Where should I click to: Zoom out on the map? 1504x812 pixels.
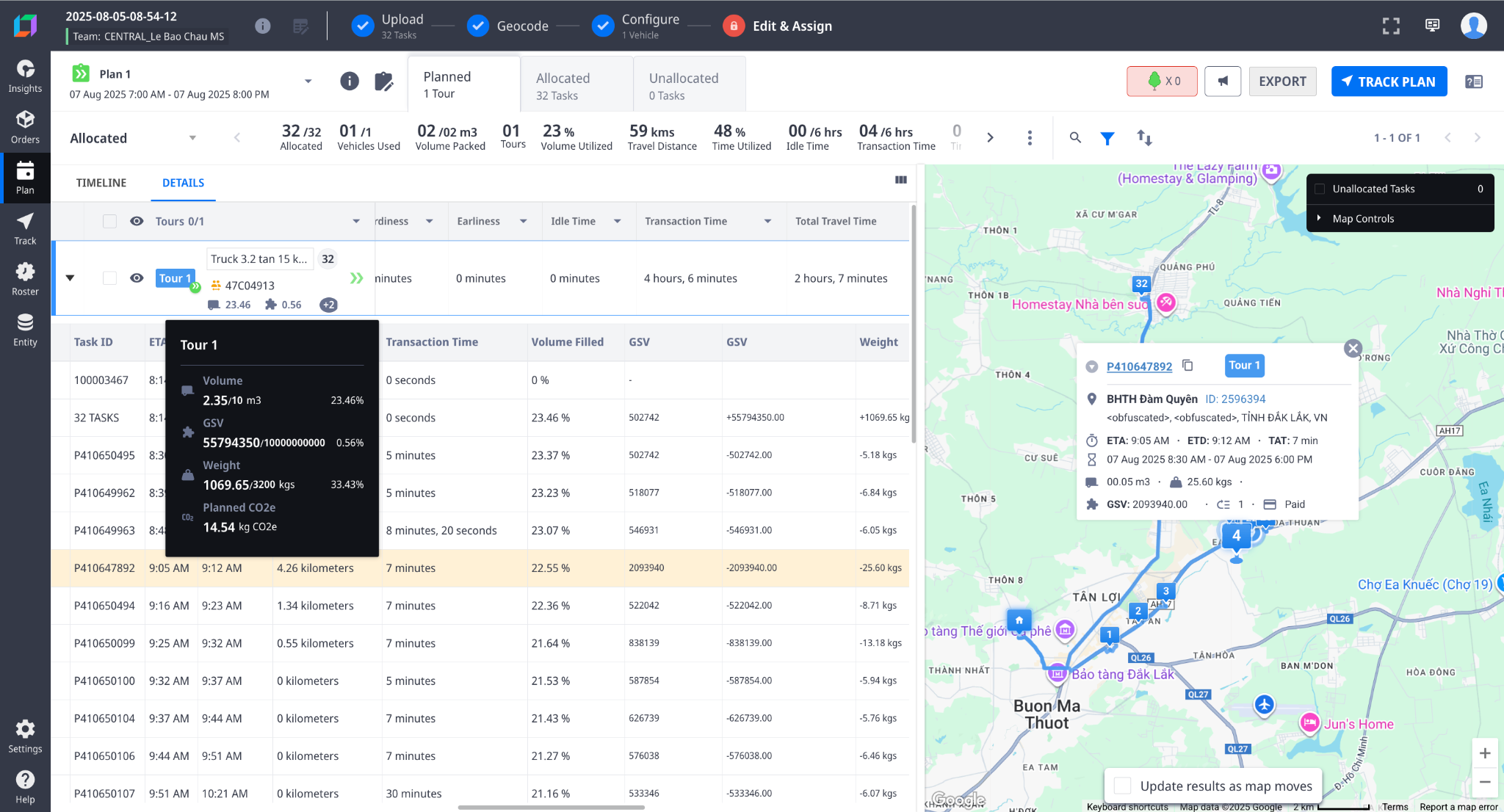[x=1484, y=782]
